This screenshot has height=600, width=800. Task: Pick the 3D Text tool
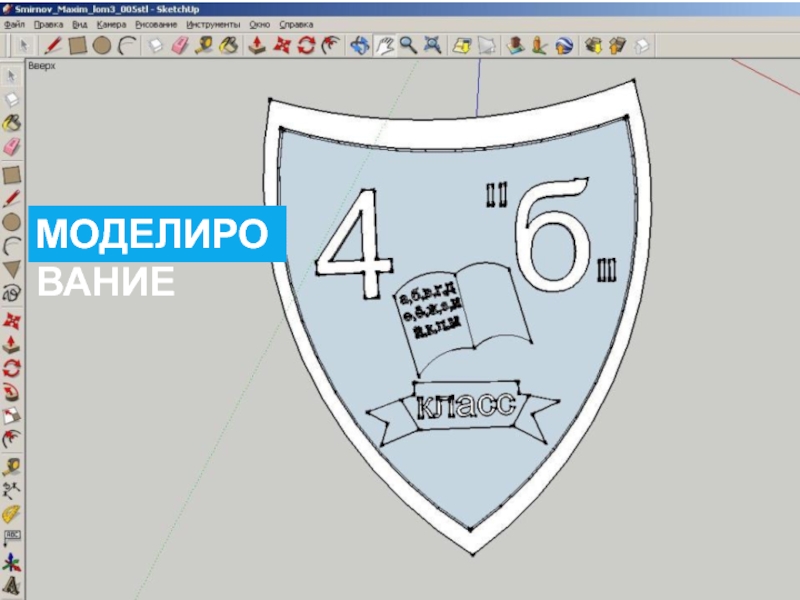pos(12,586)
